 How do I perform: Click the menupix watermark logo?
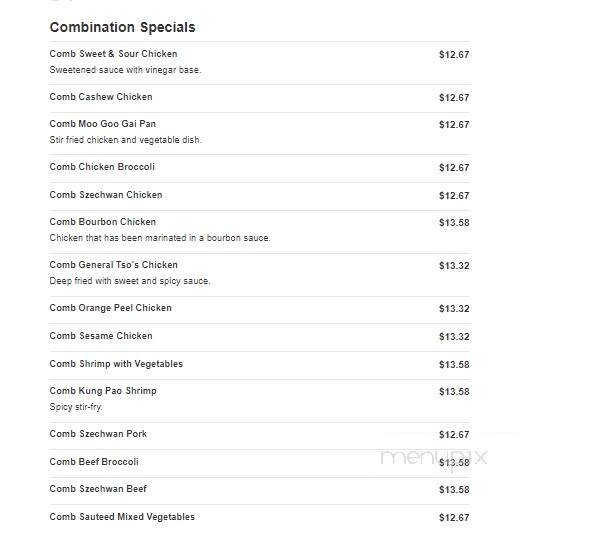click(x=434, y=458)
